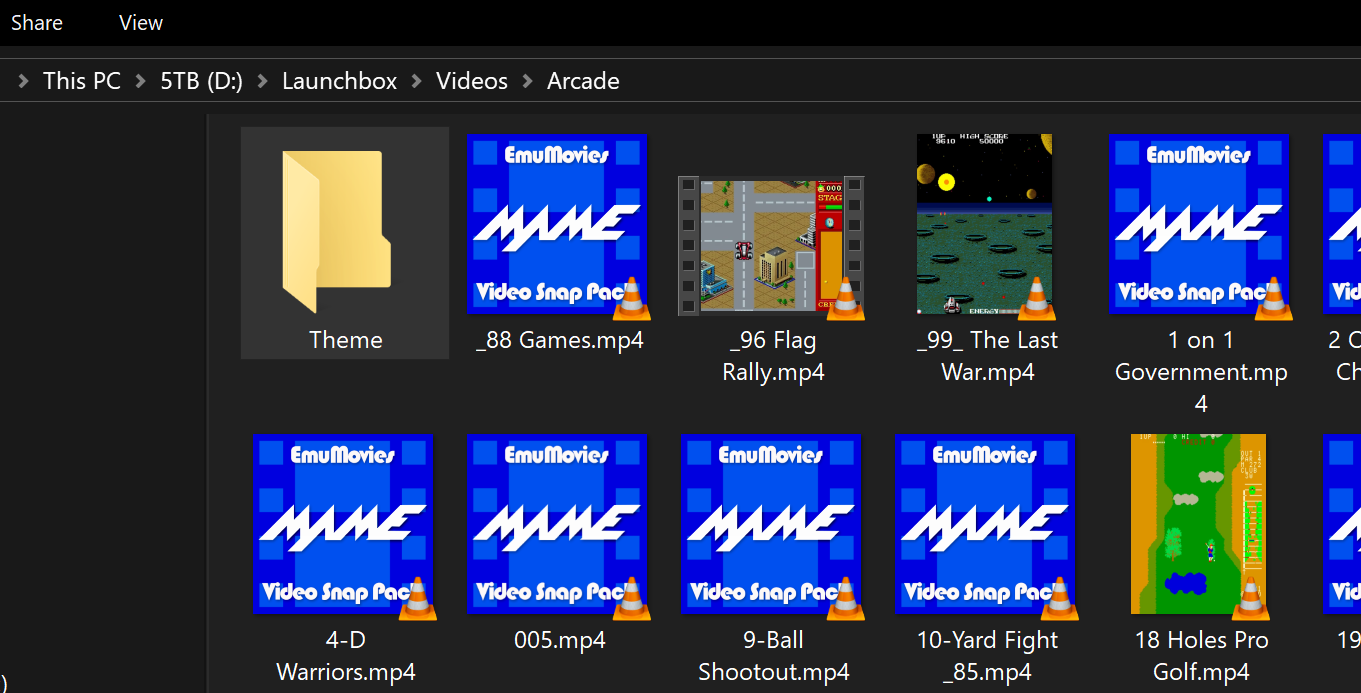1361x693 pixels.
Task: Click the file name '_99_ The Last War.mp4'
Action: pyautogui.click(x=987, y=356)
